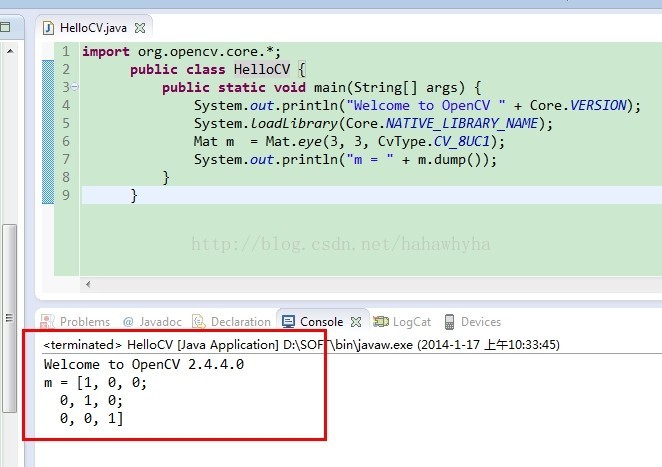Click line number 9 in the gutter
The image size is (662, 467).
(x=66, y=195)
